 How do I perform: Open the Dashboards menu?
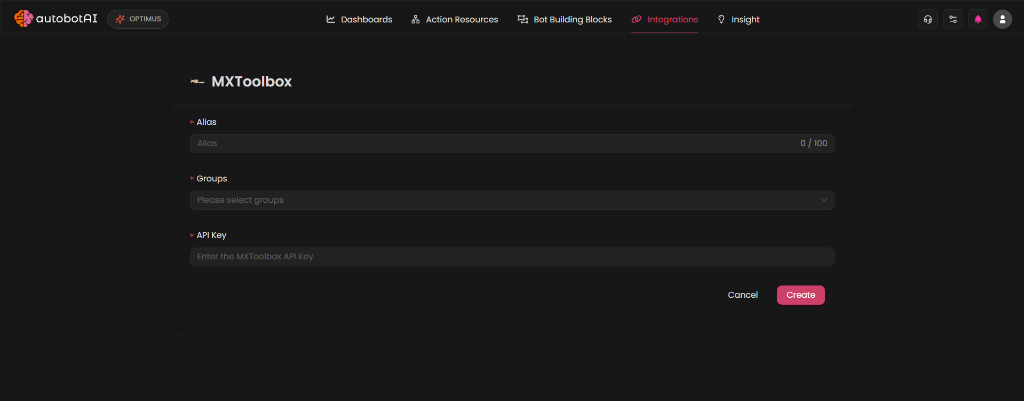coord(359,20)
